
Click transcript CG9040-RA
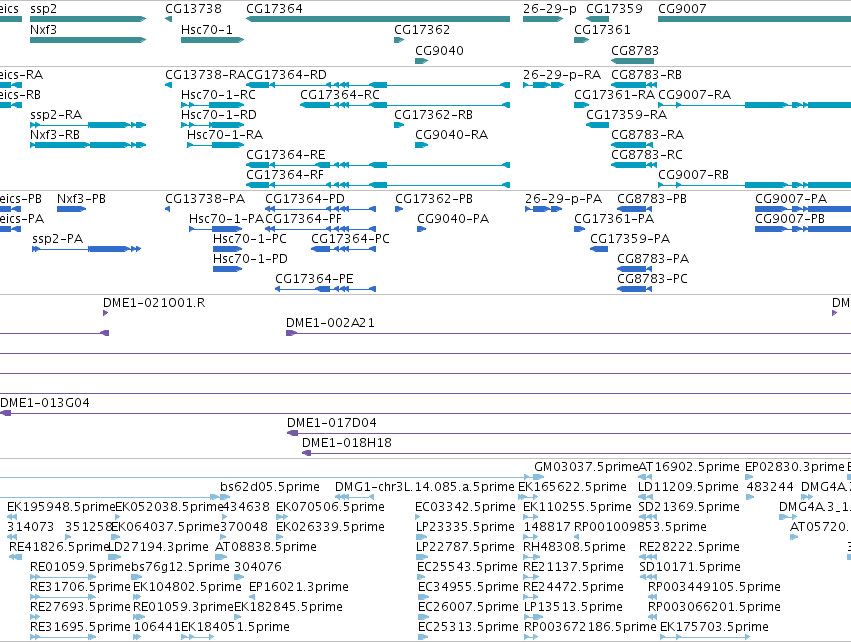click(x=422, y=145)
